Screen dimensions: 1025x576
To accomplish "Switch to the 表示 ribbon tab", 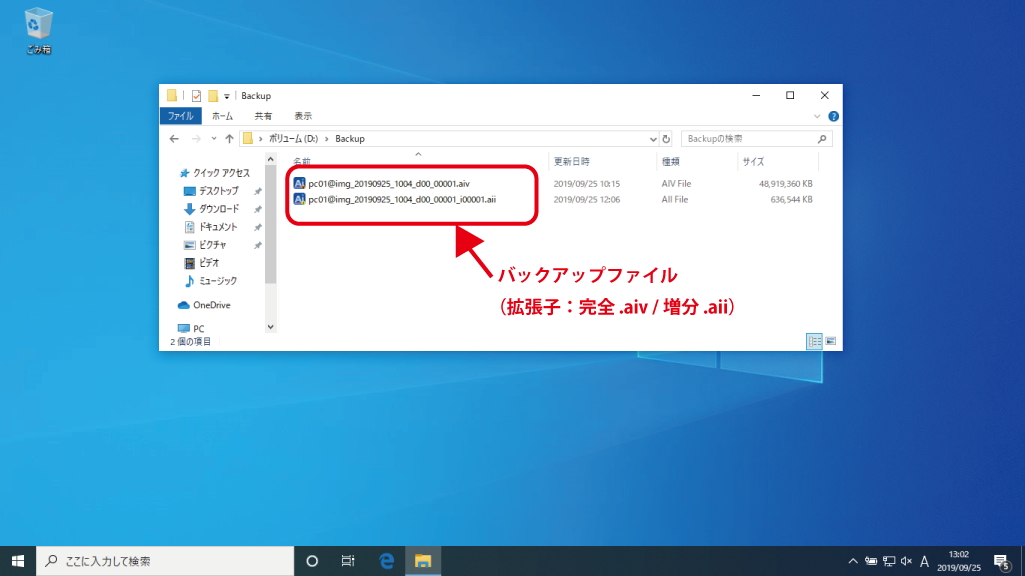I will [x=303, y=116].
